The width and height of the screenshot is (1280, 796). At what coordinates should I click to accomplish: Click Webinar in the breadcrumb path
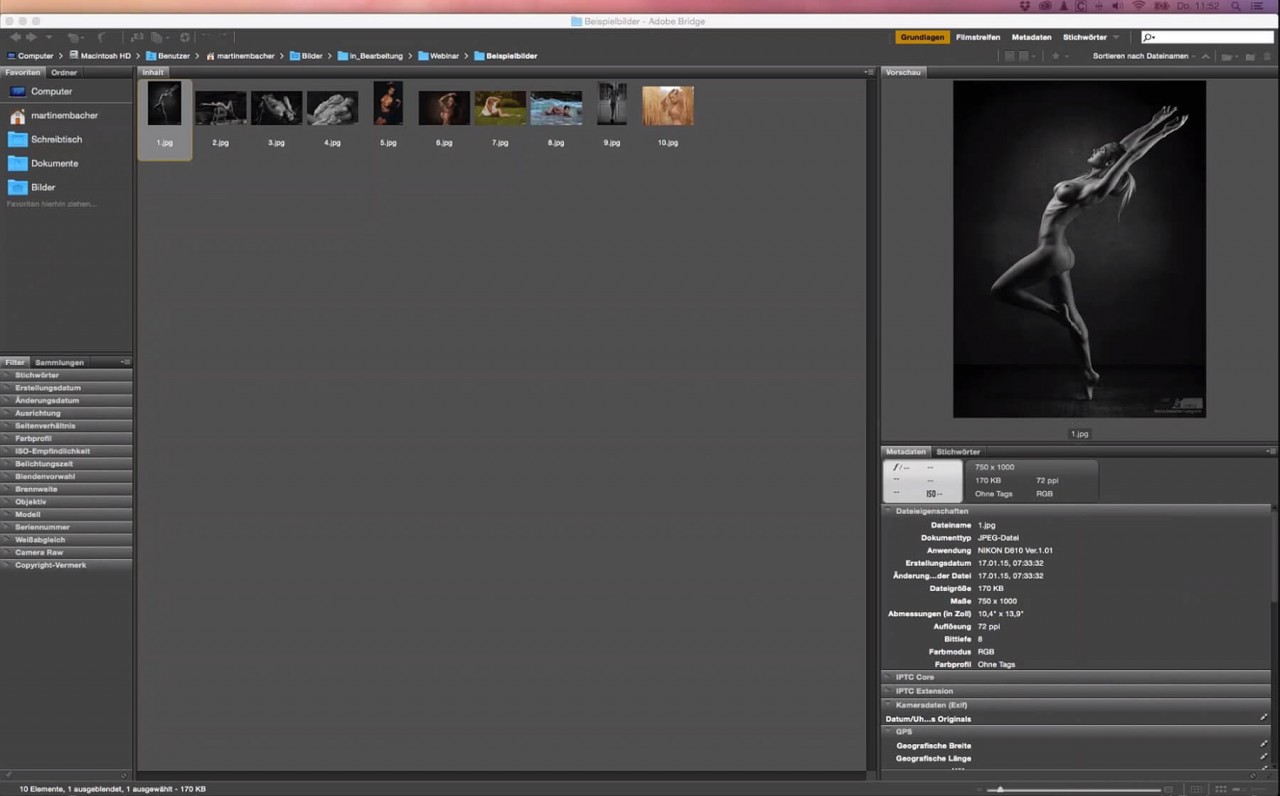coord(444,56)
